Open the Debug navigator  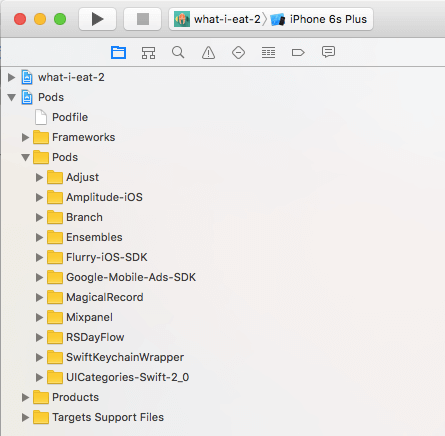pos(268,52)
